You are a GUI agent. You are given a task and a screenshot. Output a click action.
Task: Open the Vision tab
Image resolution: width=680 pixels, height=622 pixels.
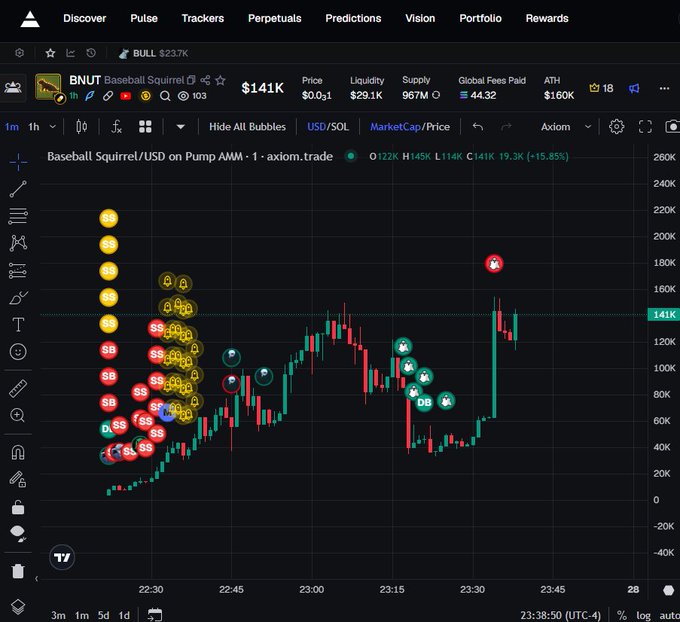click(420, 18)
